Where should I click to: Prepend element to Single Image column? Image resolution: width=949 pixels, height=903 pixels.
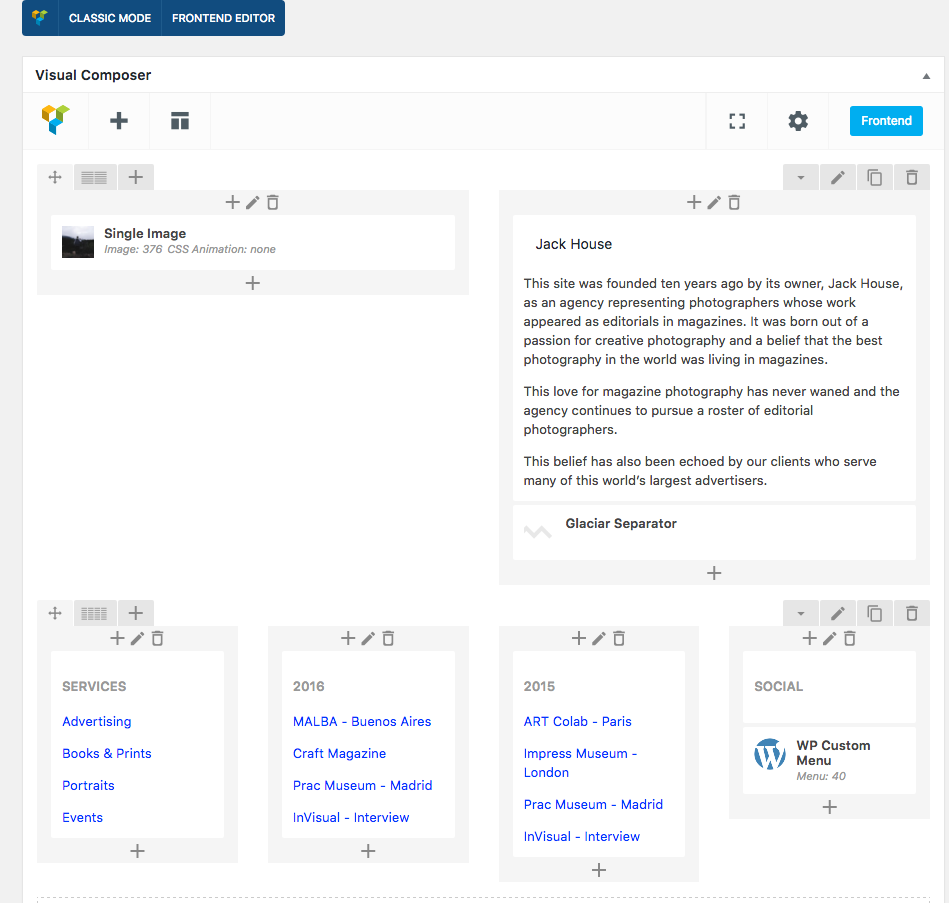point(232,202)
